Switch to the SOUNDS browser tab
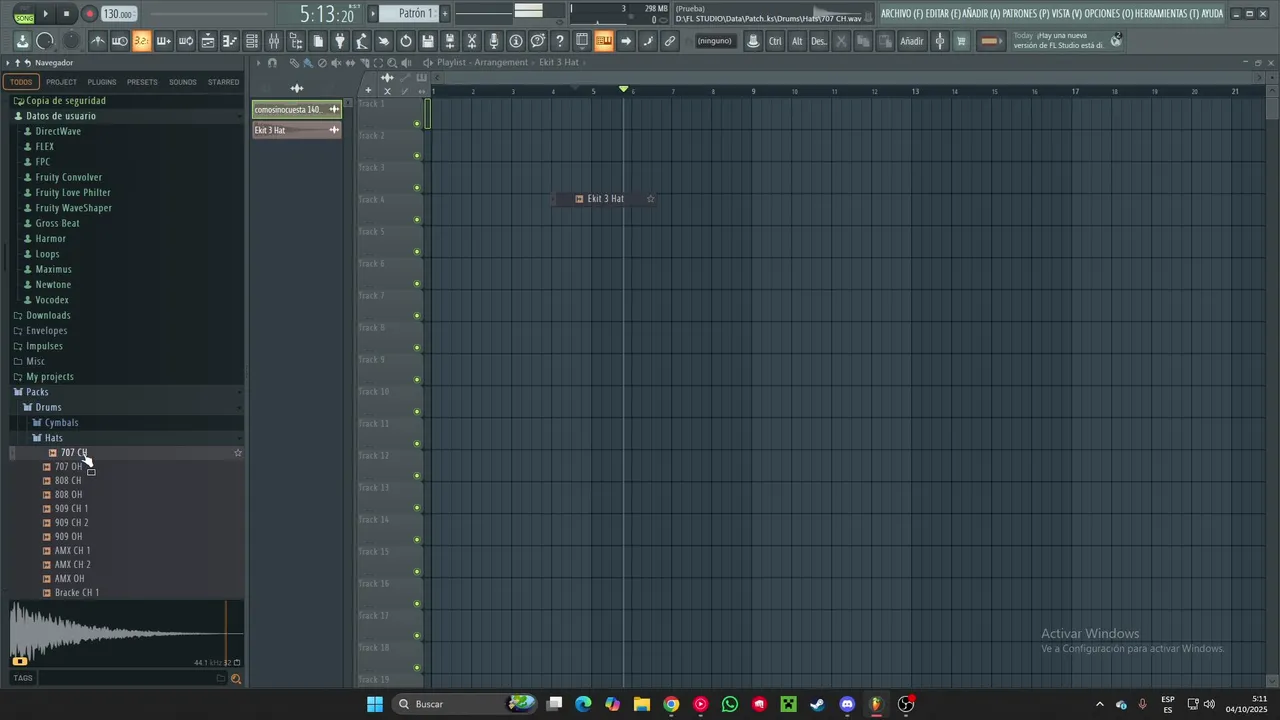 (x=182, y=82)
